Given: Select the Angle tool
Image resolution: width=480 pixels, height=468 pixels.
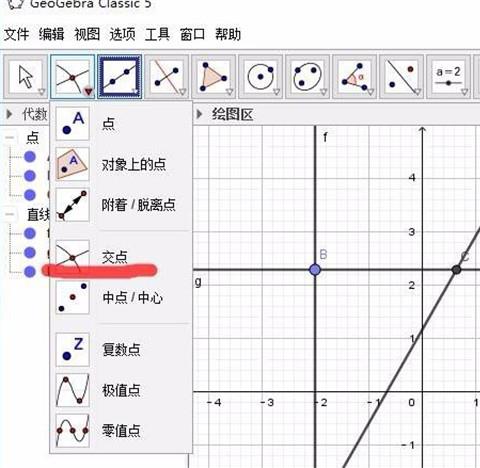Looking at the screenshot, I should coord(355,77).
